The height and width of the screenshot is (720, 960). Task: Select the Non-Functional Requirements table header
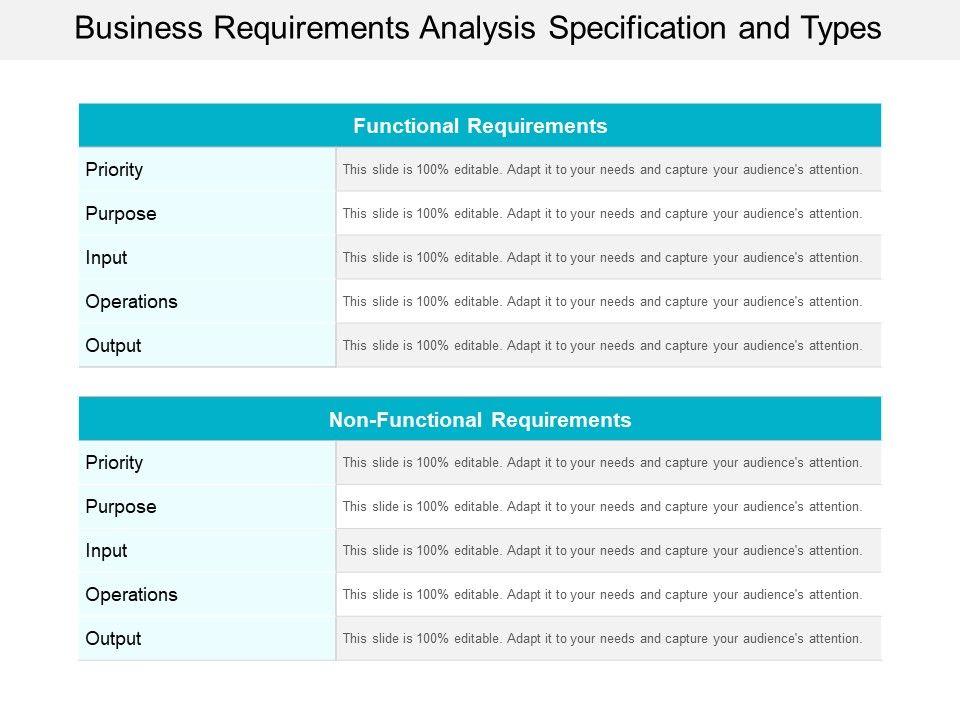(480, 420)
